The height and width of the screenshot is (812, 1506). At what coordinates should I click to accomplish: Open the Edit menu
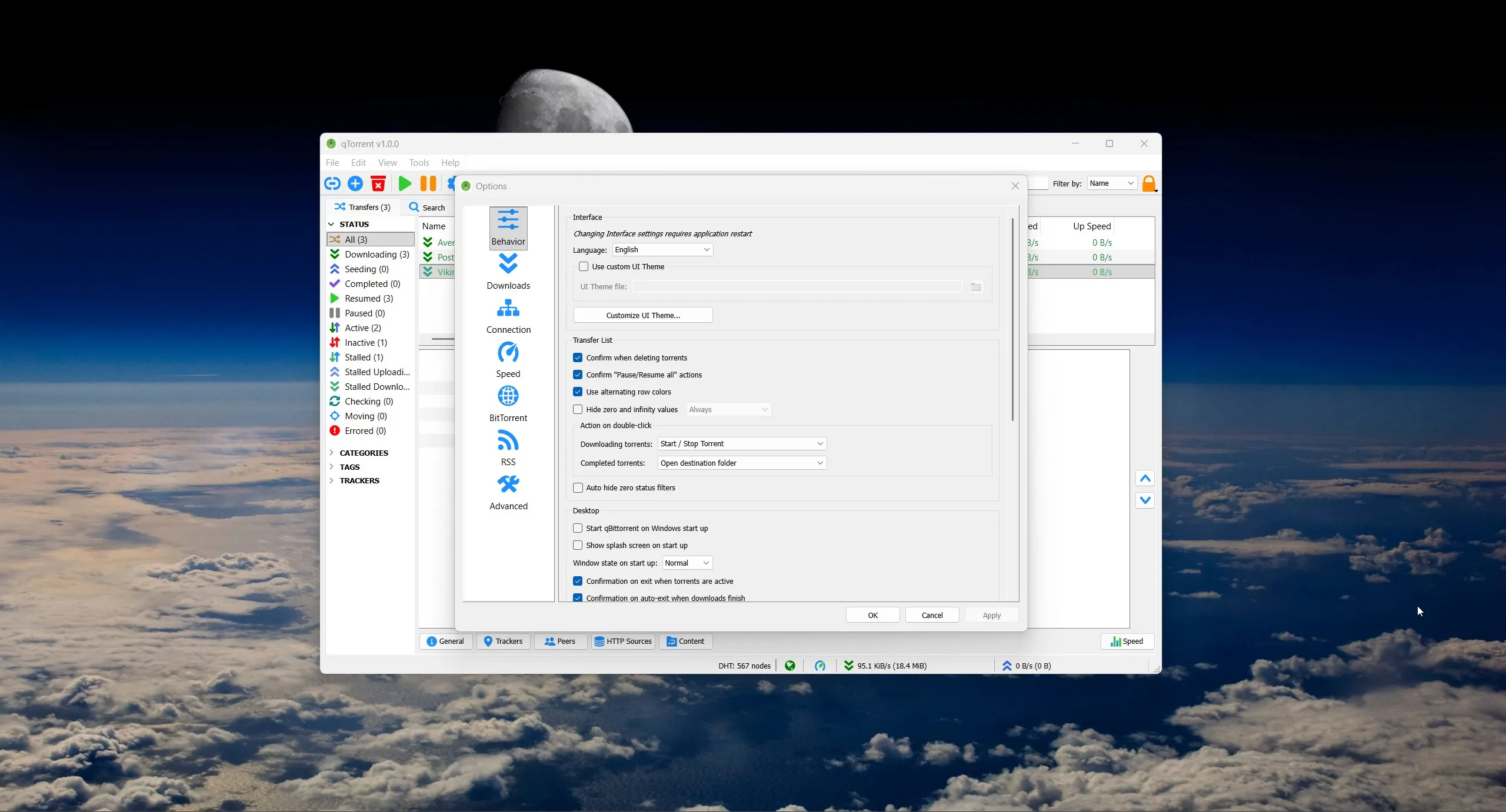pos(358,163)
